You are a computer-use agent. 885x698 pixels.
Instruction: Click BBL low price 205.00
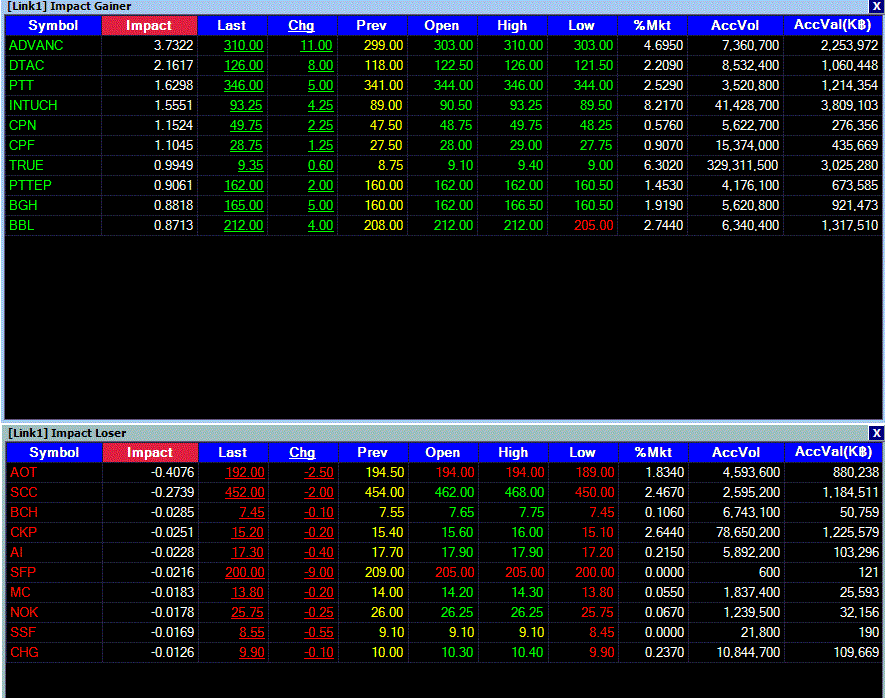pos(593,226)
